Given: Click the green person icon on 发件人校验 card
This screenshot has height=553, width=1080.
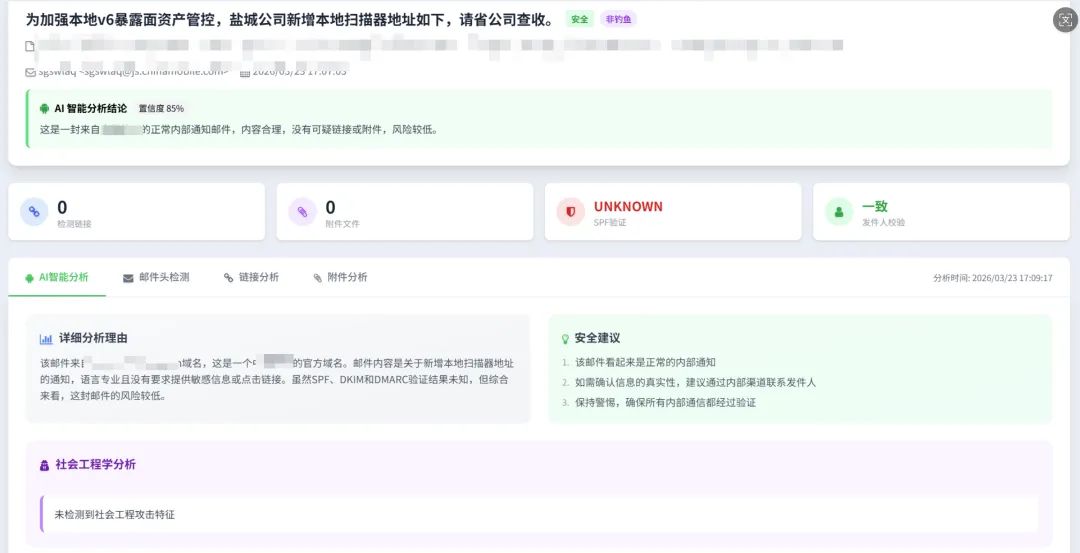Looking at the screenshot, I should point(839,211).
